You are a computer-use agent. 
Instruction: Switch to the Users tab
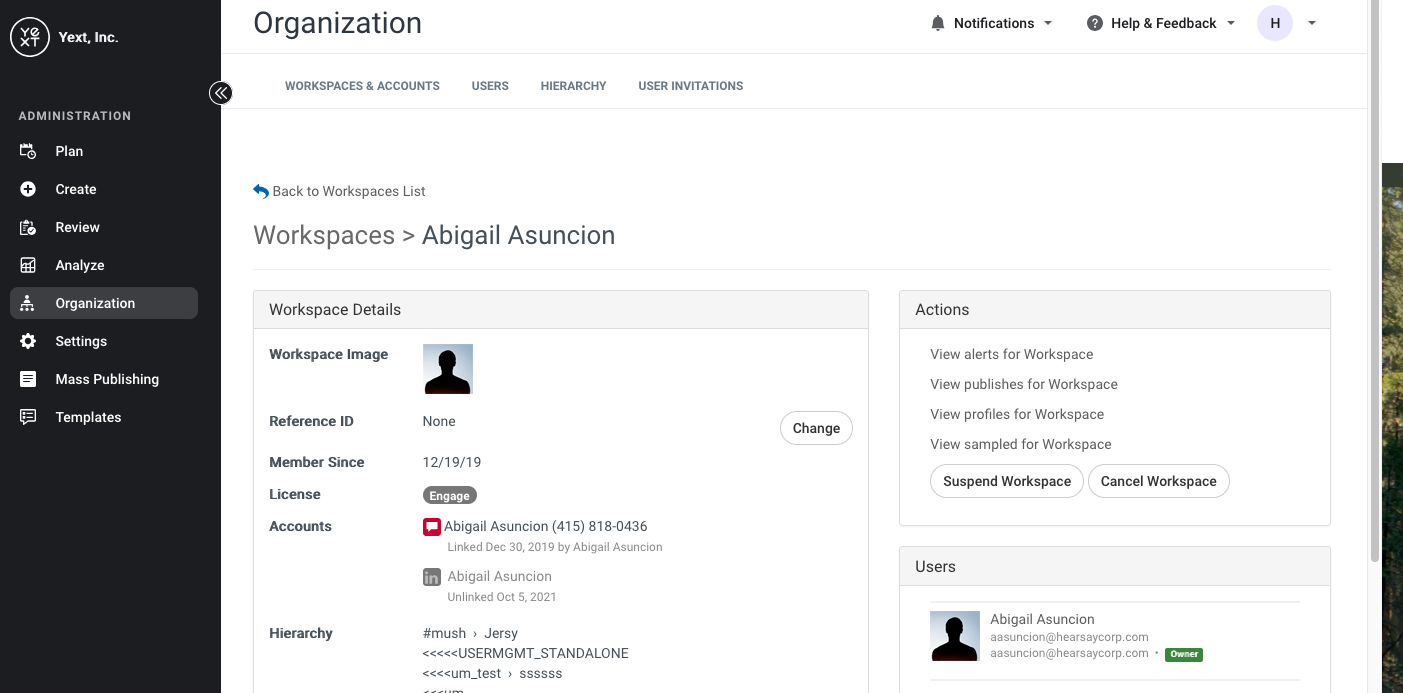(490, 86)
